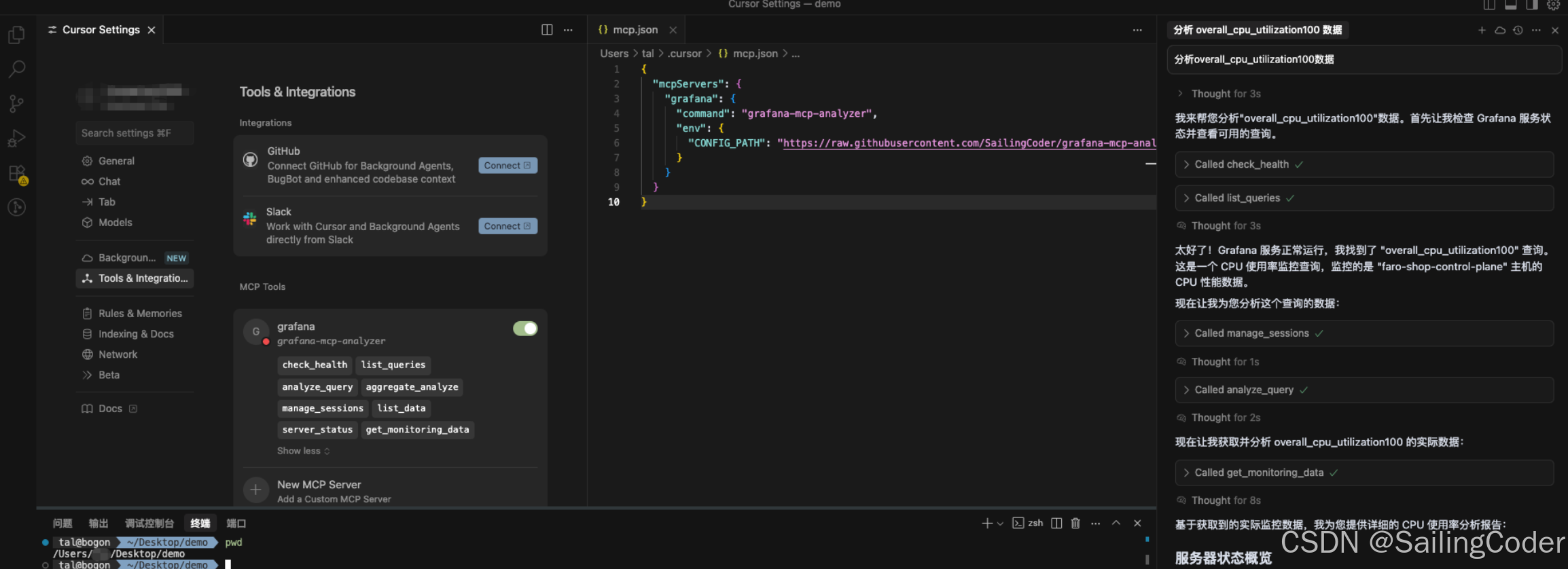The image size is (1568, 569).
Task: Click the 分析overall_cpu_utilization100数据 message box
Action: click(x=1364, y=60)
